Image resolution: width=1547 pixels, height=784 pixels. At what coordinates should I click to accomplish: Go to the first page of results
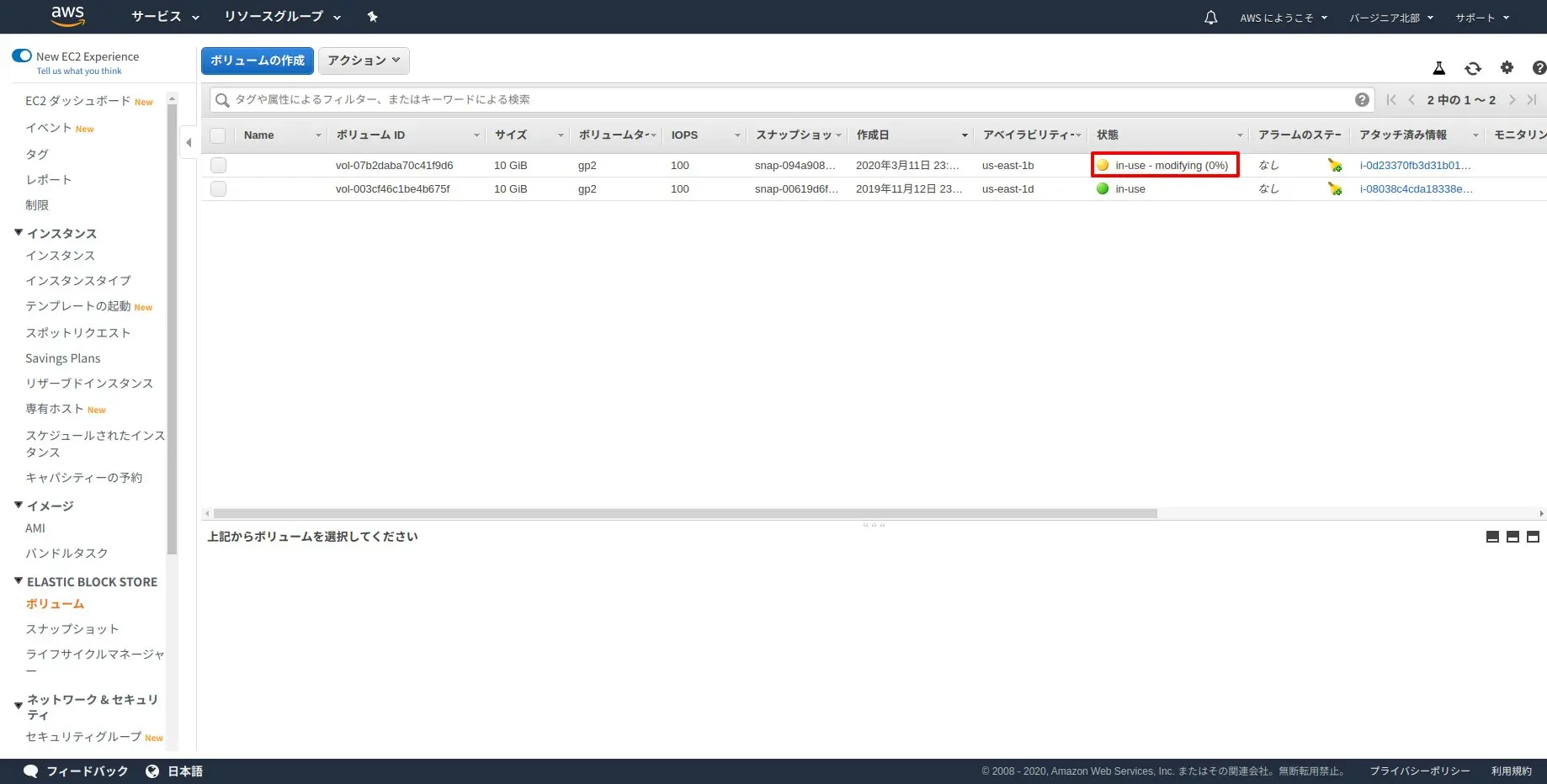1391,99
